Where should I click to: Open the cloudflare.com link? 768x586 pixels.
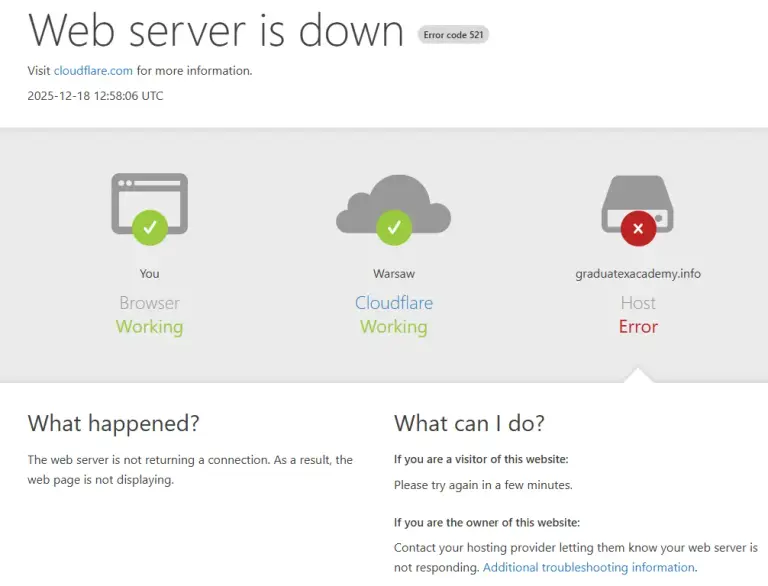(x=93, y=71)
